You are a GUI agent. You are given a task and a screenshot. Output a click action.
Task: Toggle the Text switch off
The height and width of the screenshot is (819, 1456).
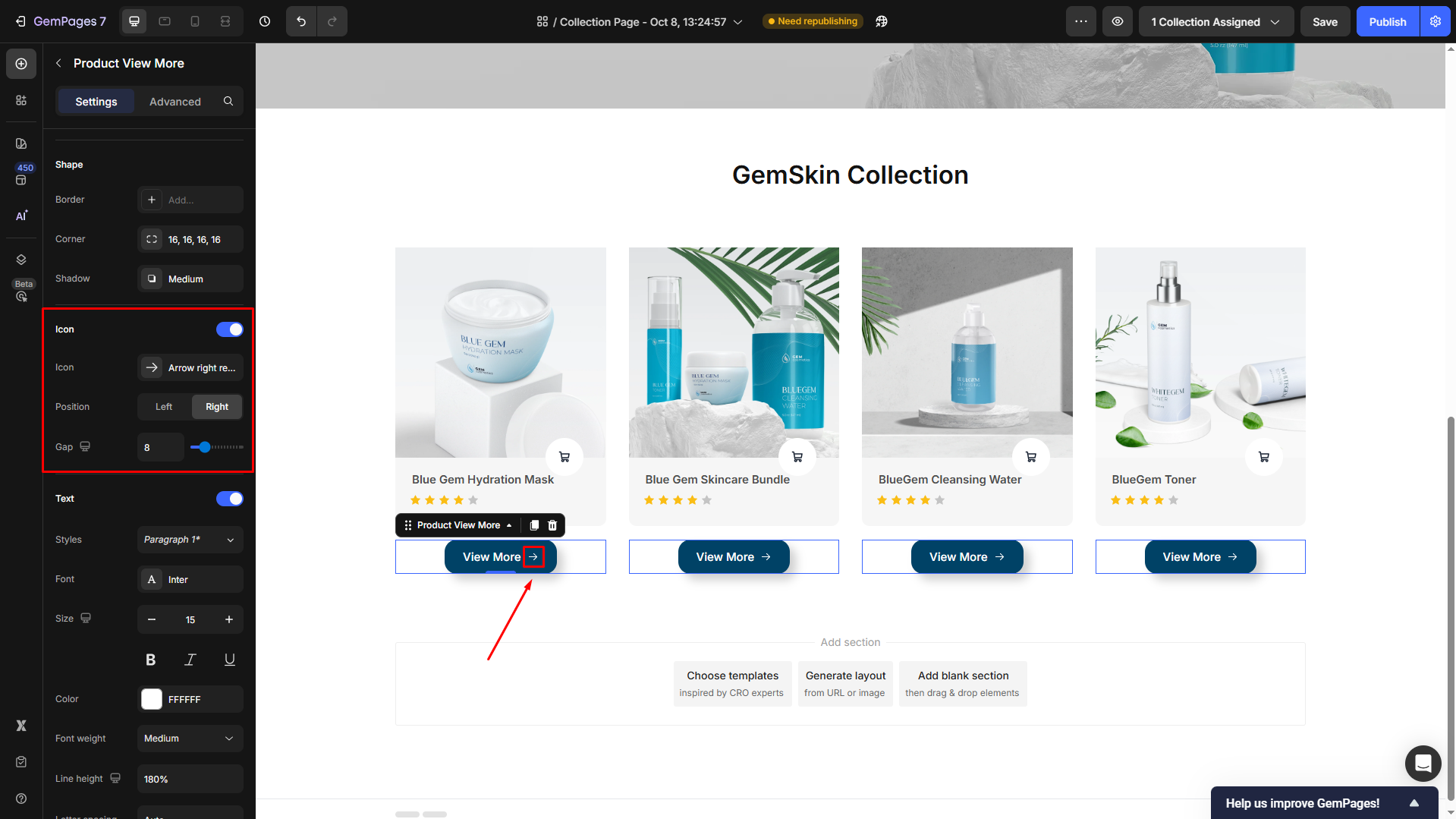[x=230, y=499]
